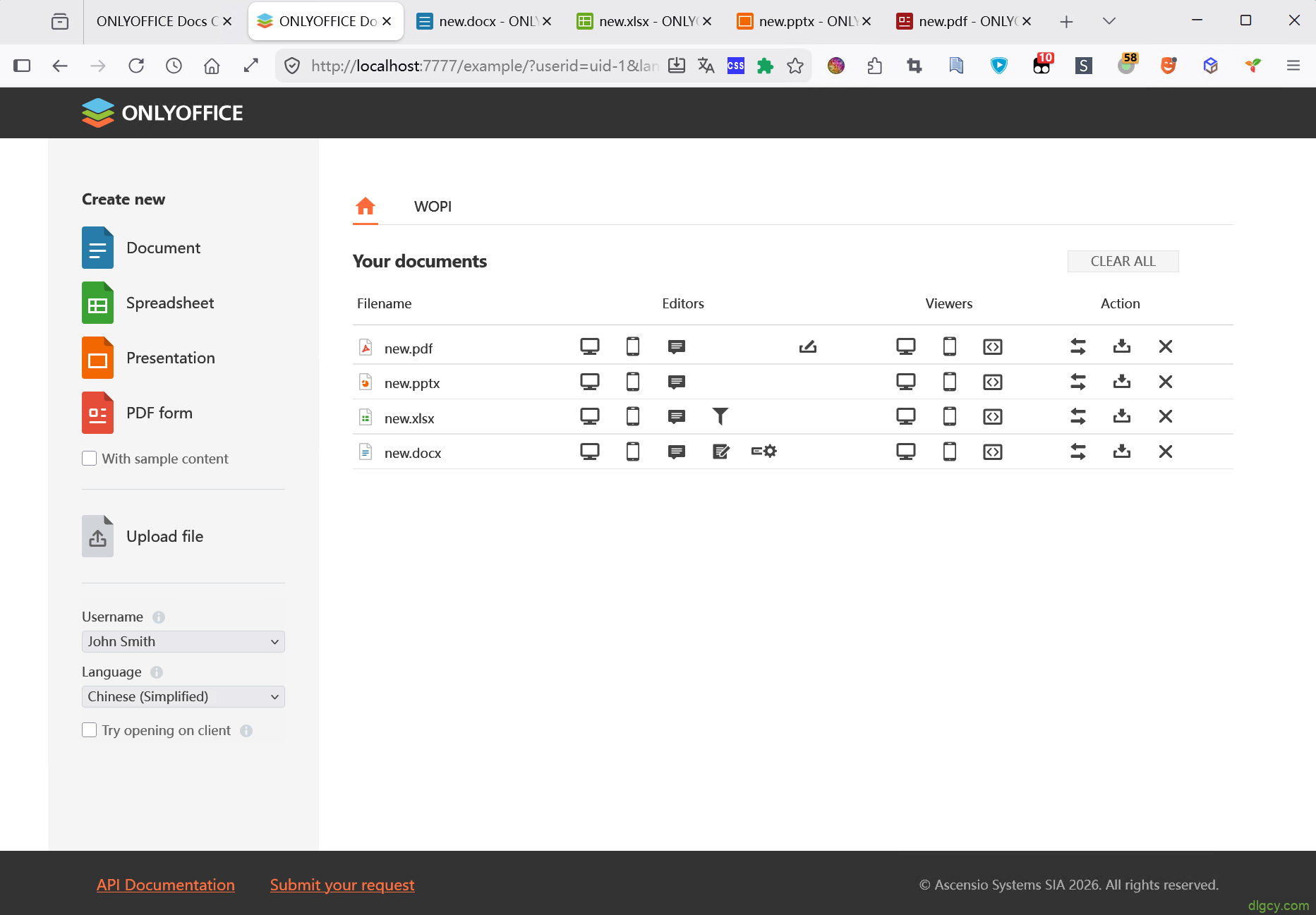Convert the new.pdf file

click(x=1078, y=346)
